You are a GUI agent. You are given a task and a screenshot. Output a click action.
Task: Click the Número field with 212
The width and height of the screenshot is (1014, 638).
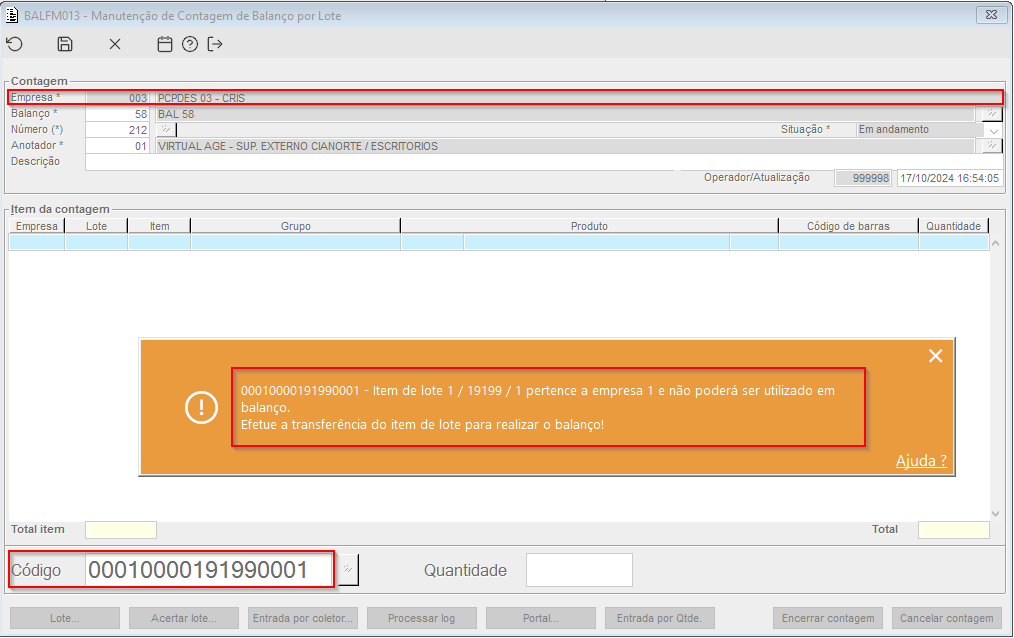click(117, 130)
